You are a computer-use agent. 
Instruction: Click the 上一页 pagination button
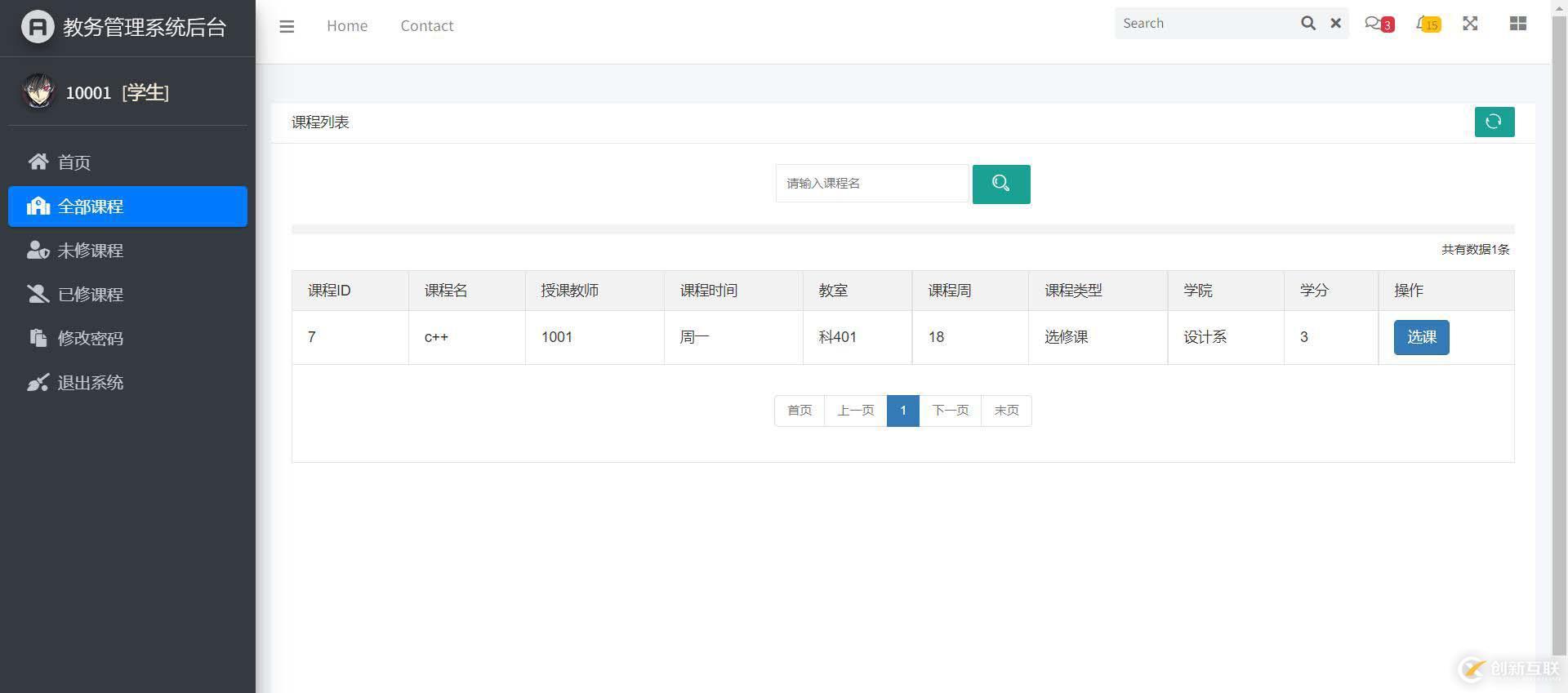point(856,411)
